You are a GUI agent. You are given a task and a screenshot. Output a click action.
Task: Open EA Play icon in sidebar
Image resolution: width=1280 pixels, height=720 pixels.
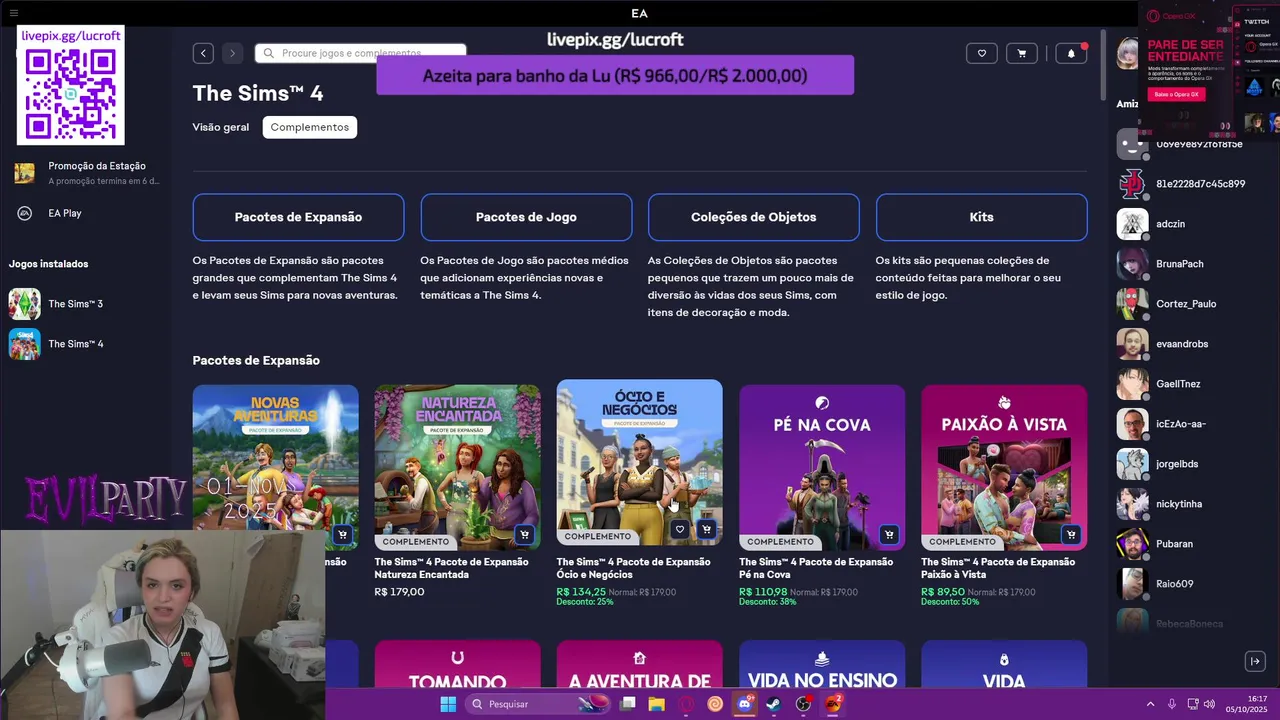(x=24, y=213)
